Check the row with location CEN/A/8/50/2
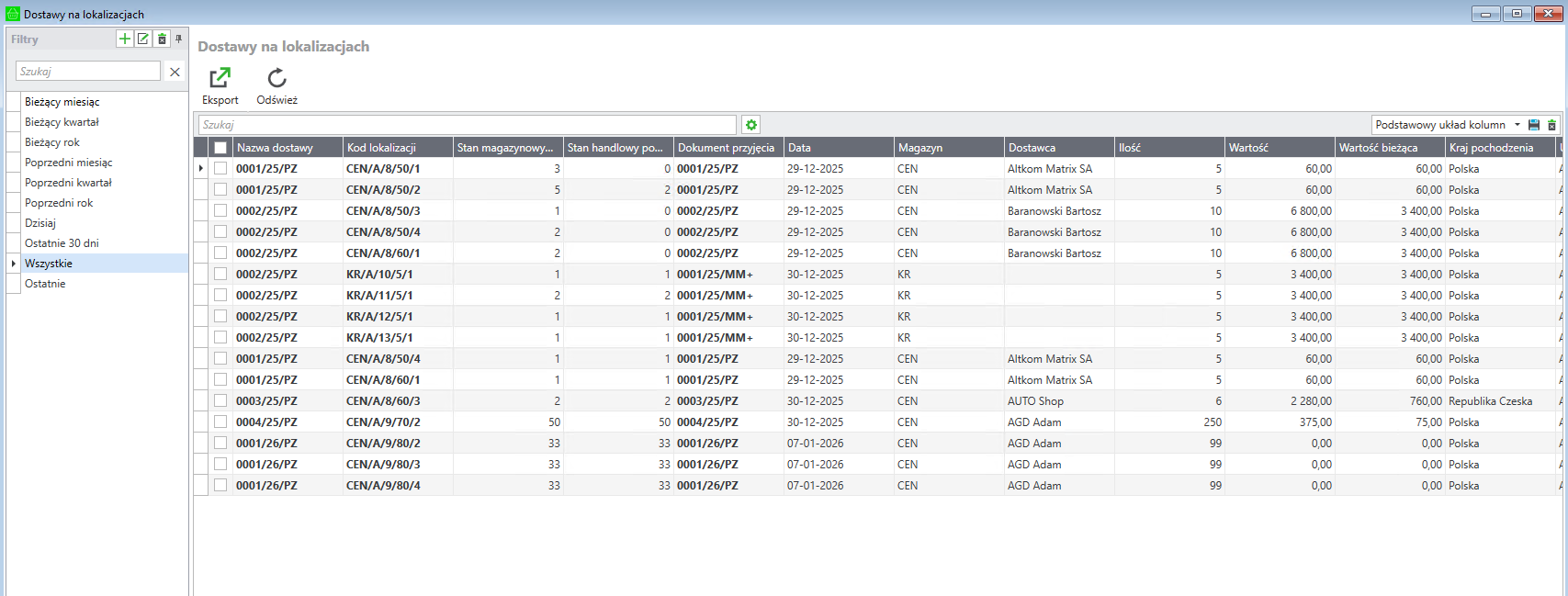Image resolution: width=1568 pixels, height=596 pixels. 220,190
